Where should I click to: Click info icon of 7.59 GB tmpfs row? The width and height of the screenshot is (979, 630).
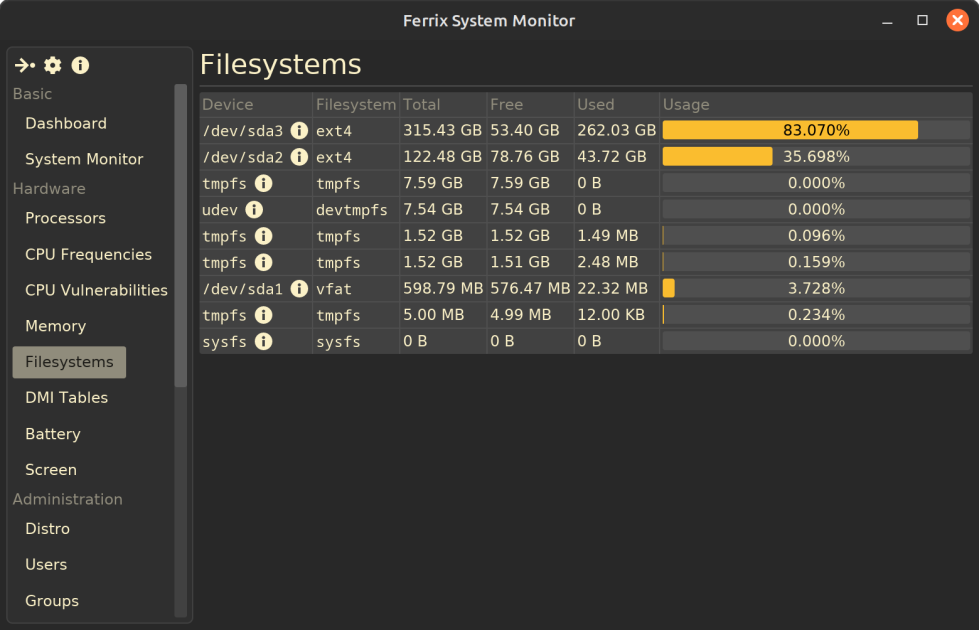263,183
